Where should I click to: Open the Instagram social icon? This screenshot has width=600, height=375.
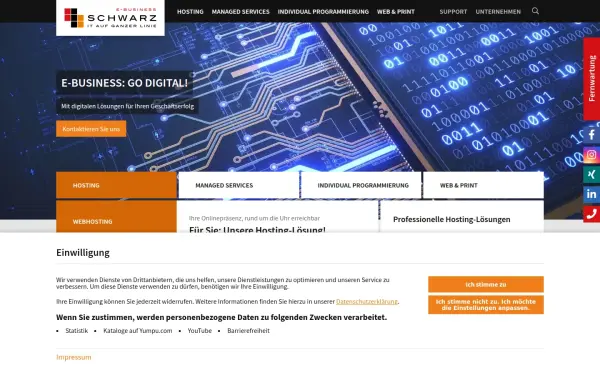tap(592, 155)
